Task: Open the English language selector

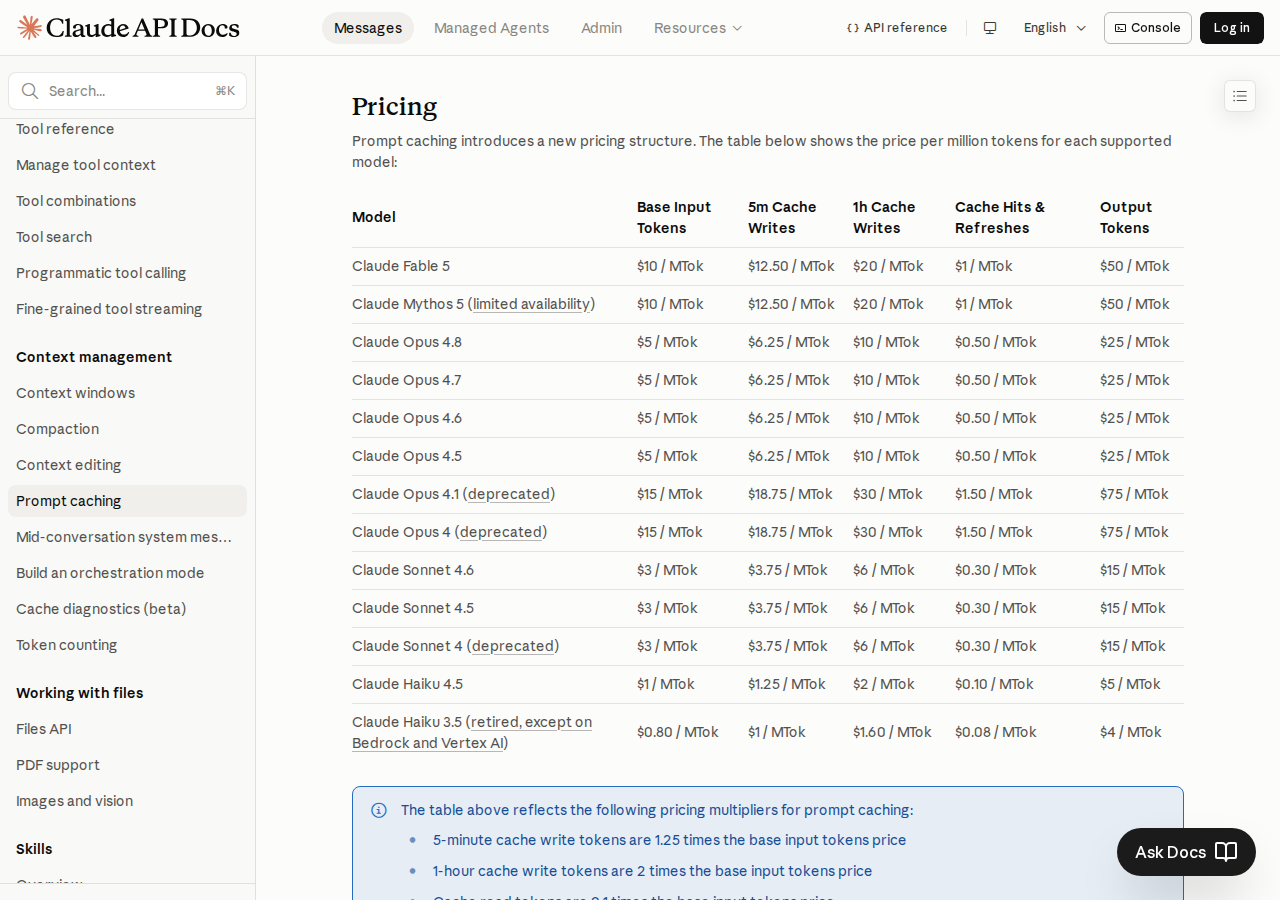Action: (x=1055, y=28)
